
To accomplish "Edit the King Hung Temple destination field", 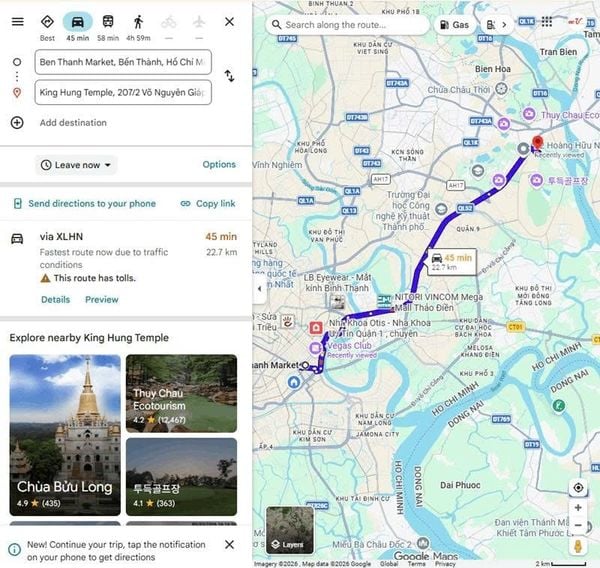I will coord(123,92).
